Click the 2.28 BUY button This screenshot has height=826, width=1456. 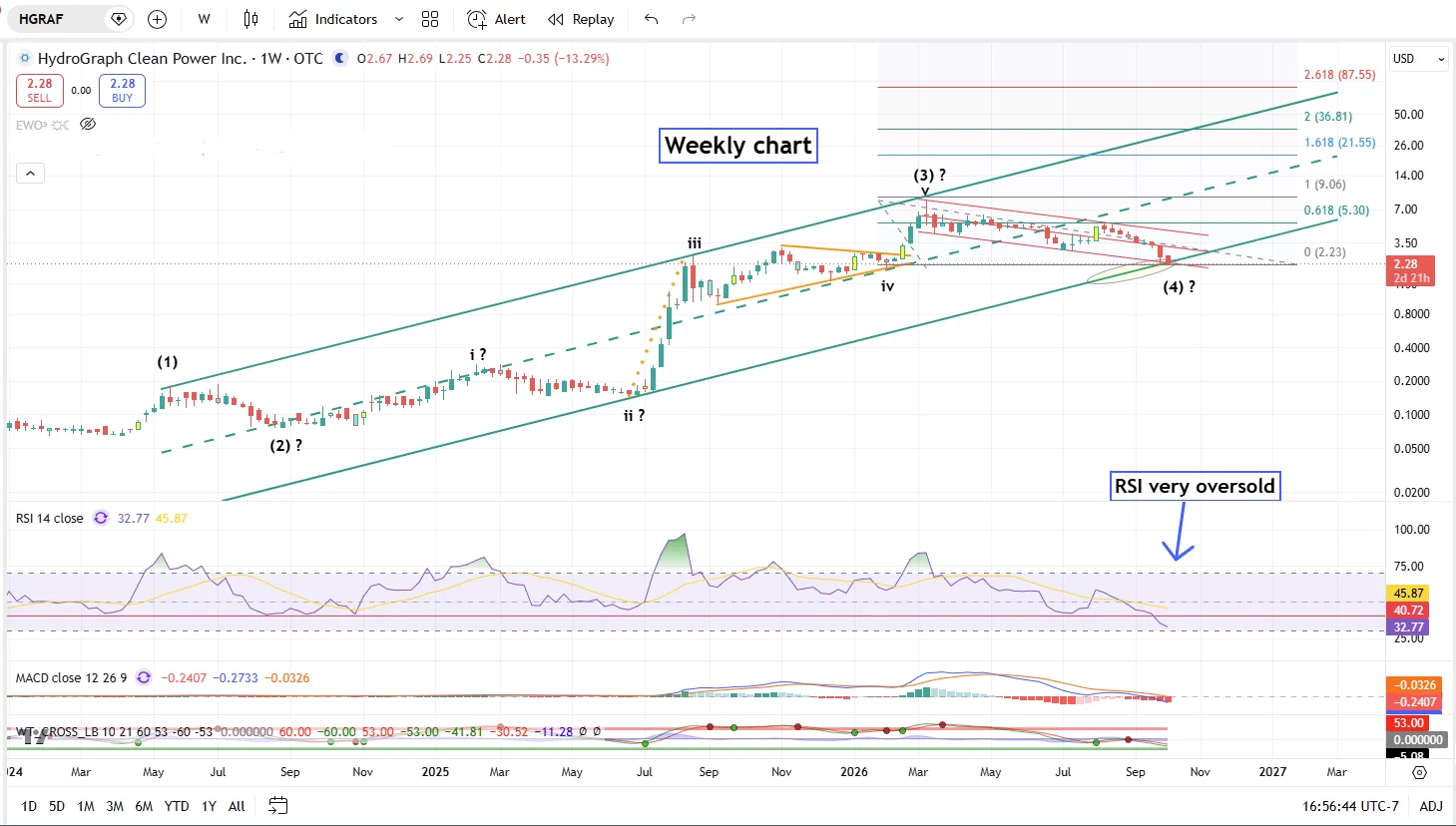point(122,91)
